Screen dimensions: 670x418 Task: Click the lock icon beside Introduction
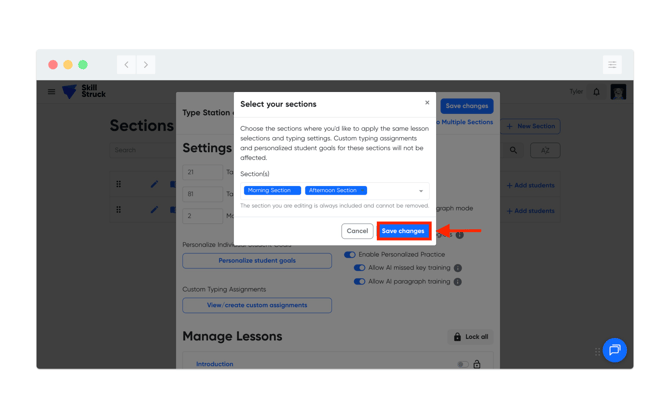(477, 364)
